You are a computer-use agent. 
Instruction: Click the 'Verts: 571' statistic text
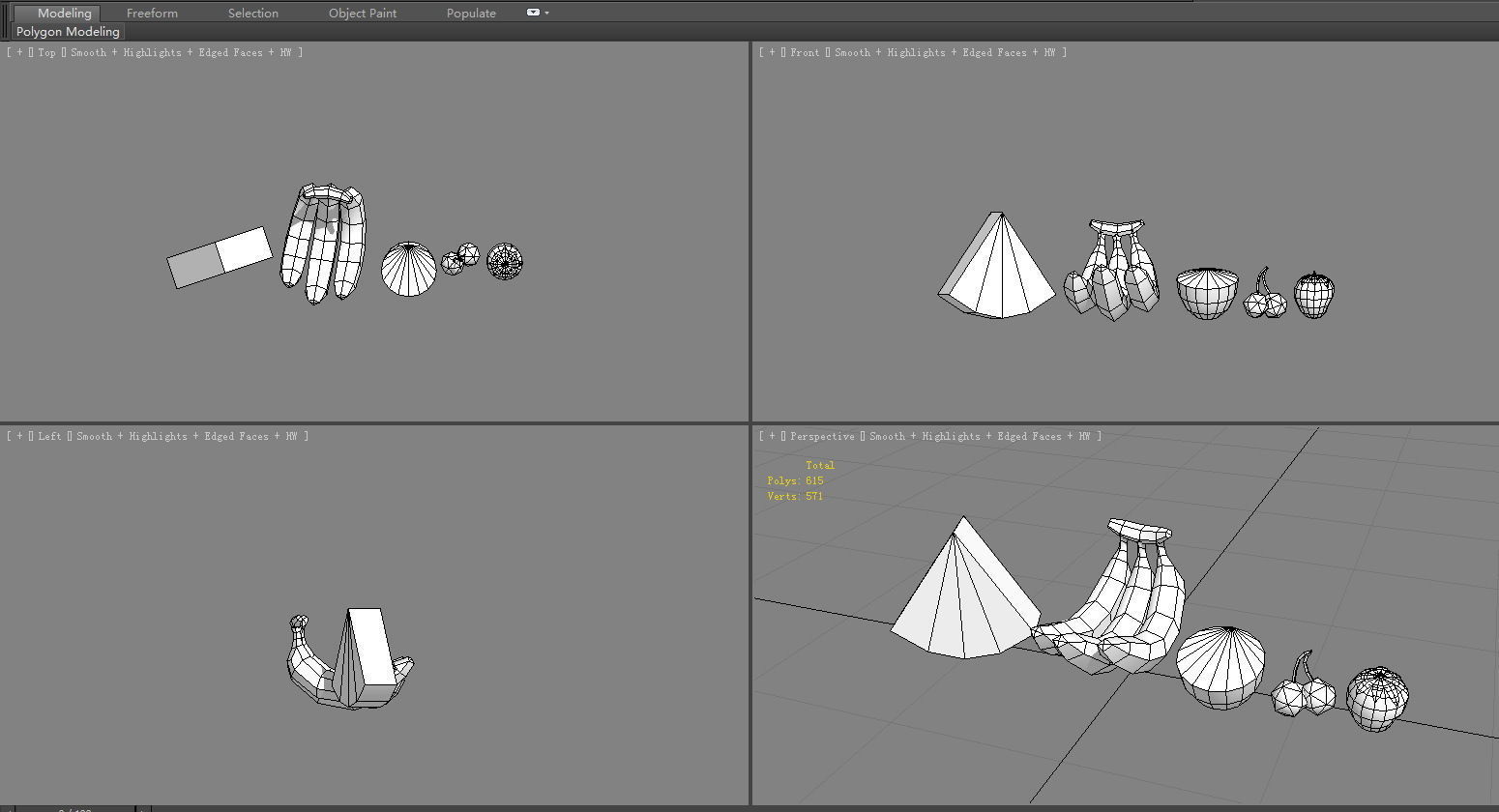tap(795, 497)
